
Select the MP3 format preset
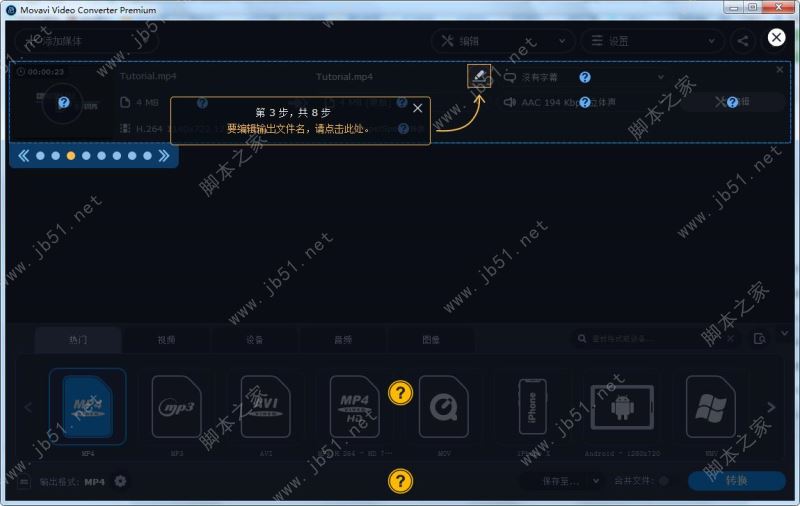(177, 407)
